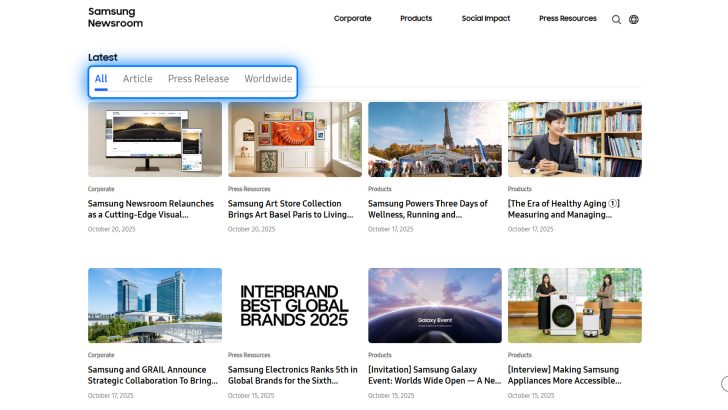Click October 15, 2025 date under Global Brands
Image resolution: width=728 pixels, height=410 pixels.
(251, 396)
